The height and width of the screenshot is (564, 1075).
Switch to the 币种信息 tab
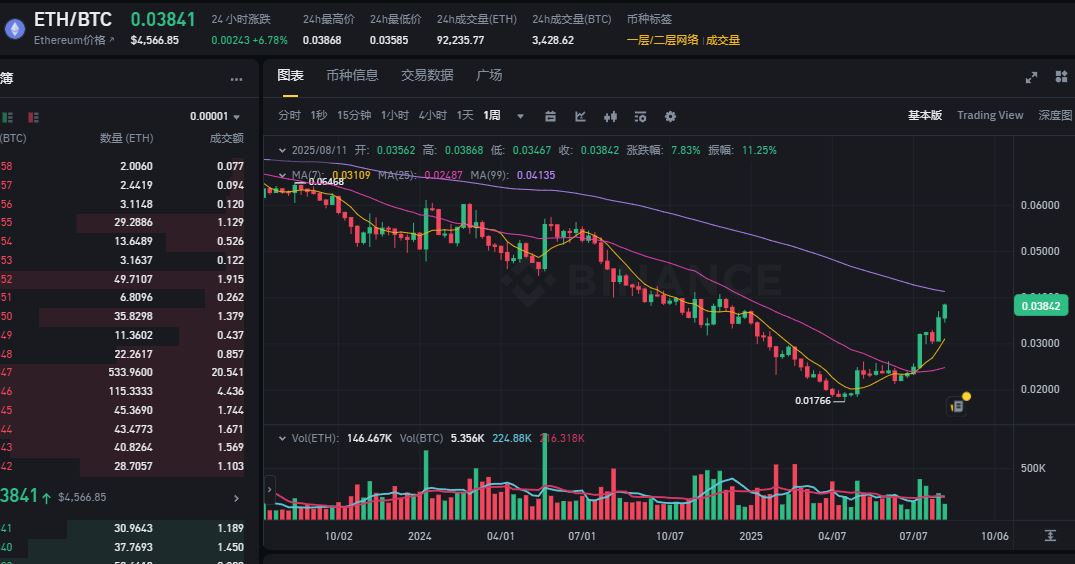tap(352, 75)
